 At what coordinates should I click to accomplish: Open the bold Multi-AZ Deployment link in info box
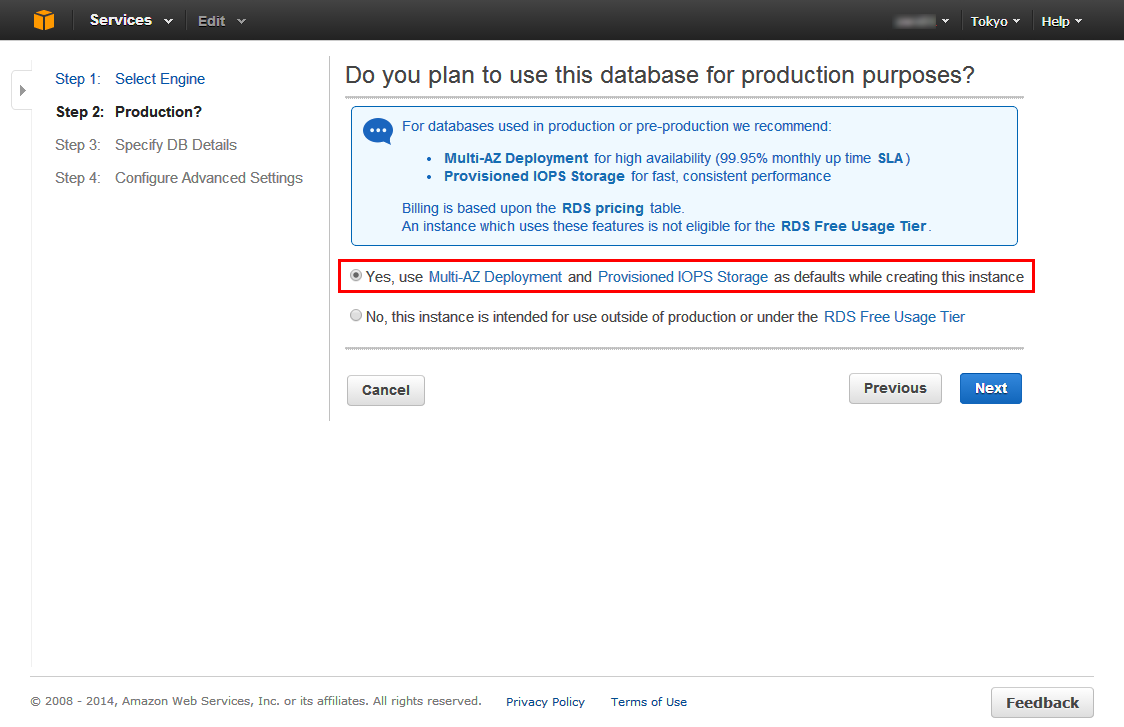pyautogui.click(x=516, y=158)
